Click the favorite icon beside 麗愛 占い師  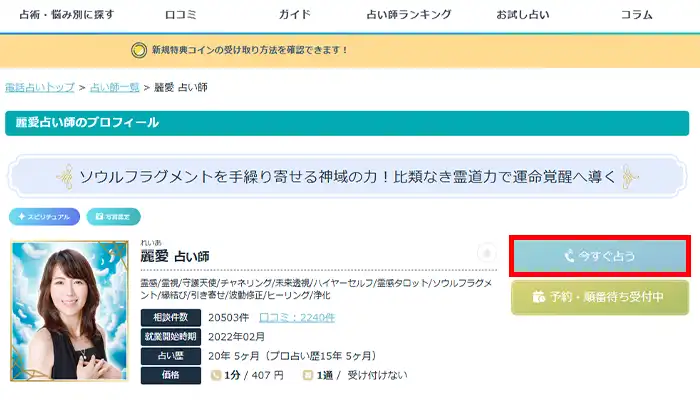(486, 254)
